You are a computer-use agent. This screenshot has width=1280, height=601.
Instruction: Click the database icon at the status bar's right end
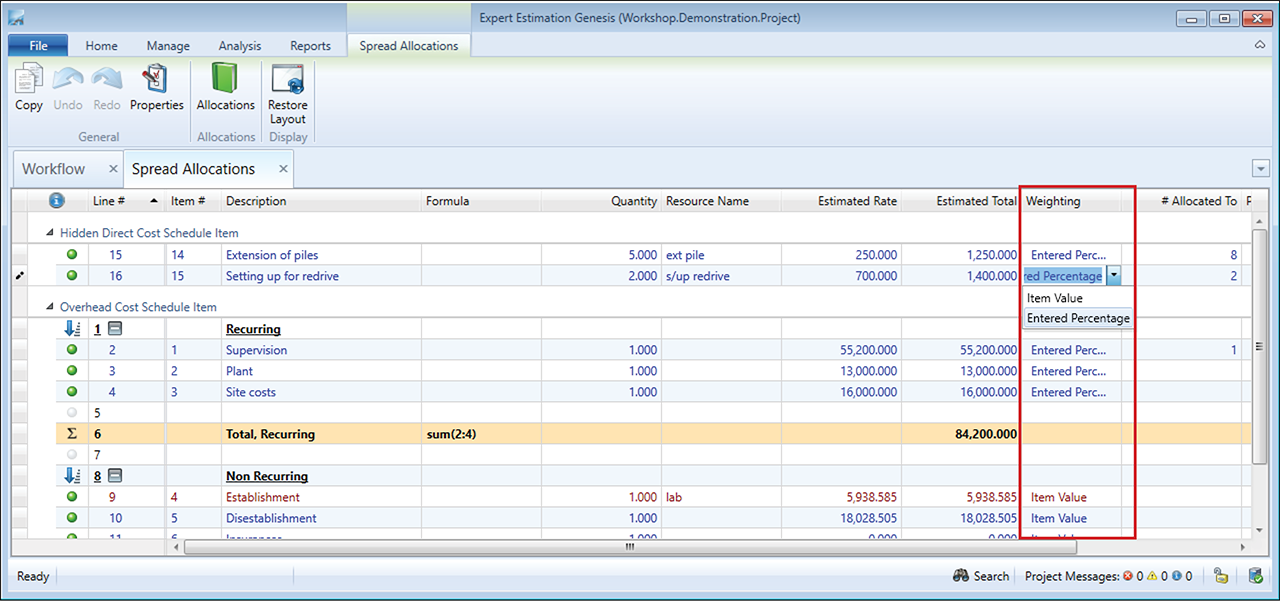tap(1255, 576)
